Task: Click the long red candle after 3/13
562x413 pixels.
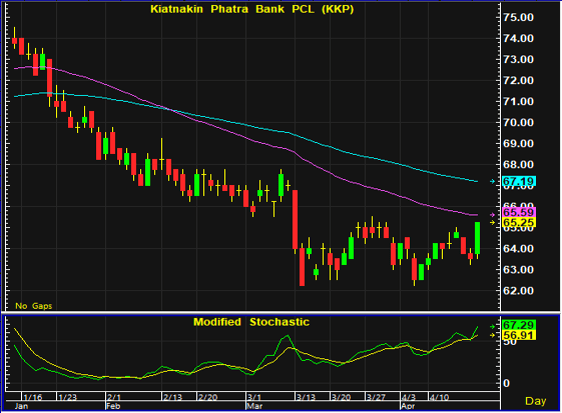Action: tap(302, 267)
